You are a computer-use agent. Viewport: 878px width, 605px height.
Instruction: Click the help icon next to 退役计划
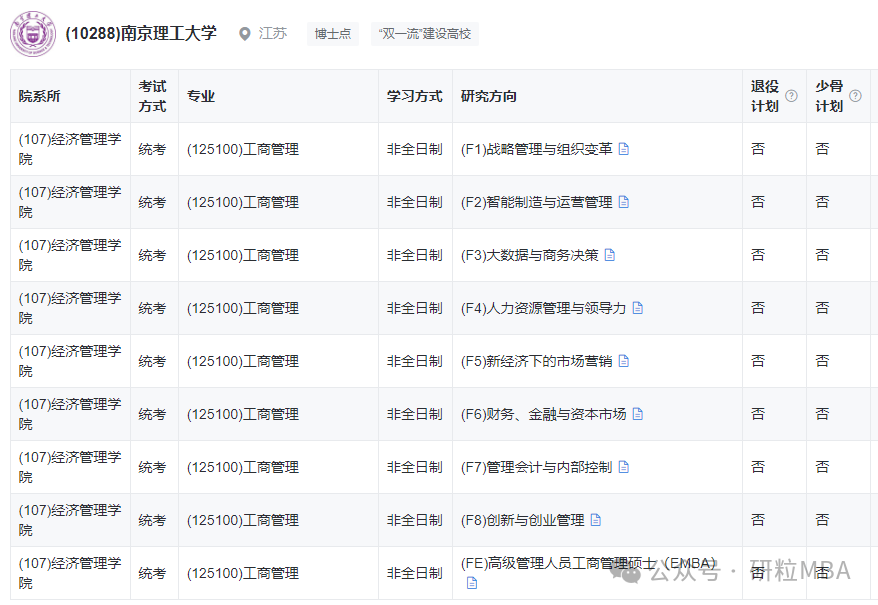point(791,96)
